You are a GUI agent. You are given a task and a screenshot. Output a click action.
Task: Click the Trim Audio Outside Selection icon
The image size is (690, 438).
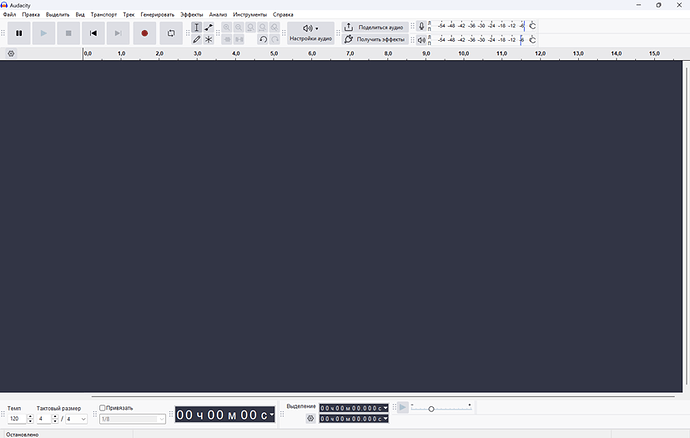click(x=227, y=39)
